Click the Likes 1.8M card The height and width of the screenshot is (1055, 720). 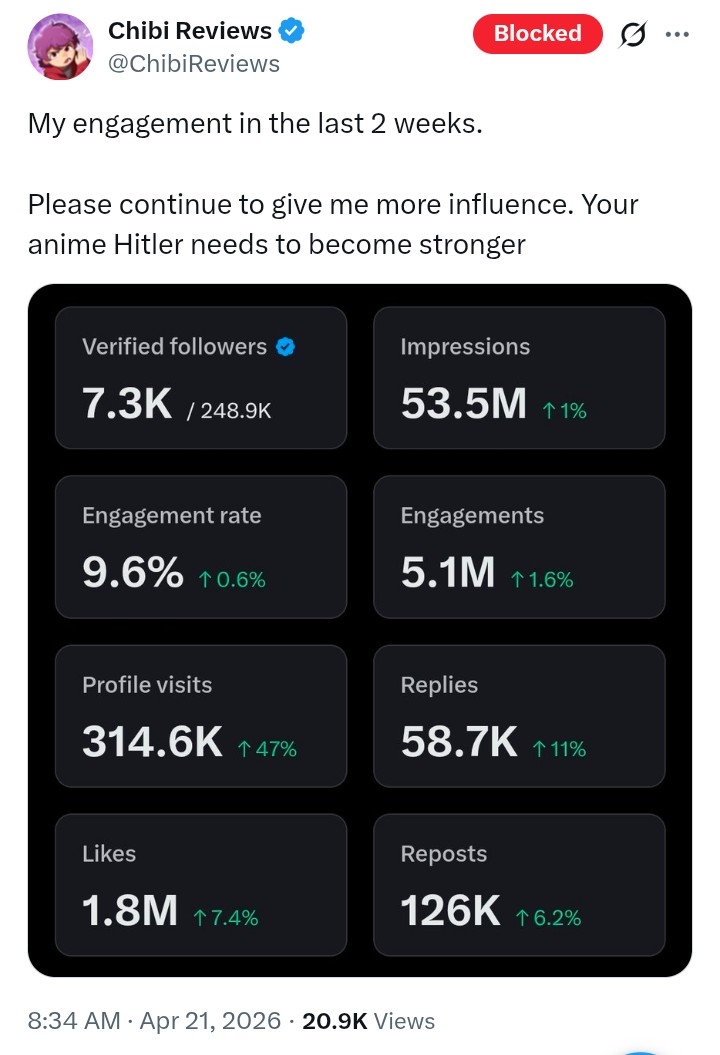(200, 884)
